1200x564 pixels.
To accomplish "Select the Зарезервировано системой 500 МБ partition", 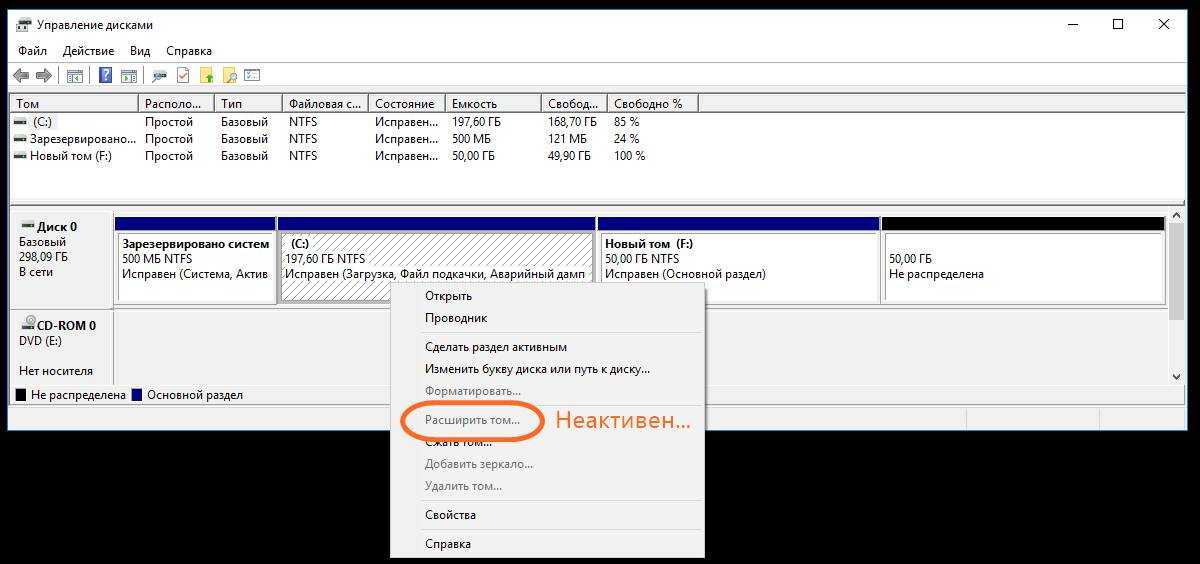I will [195, 260].
